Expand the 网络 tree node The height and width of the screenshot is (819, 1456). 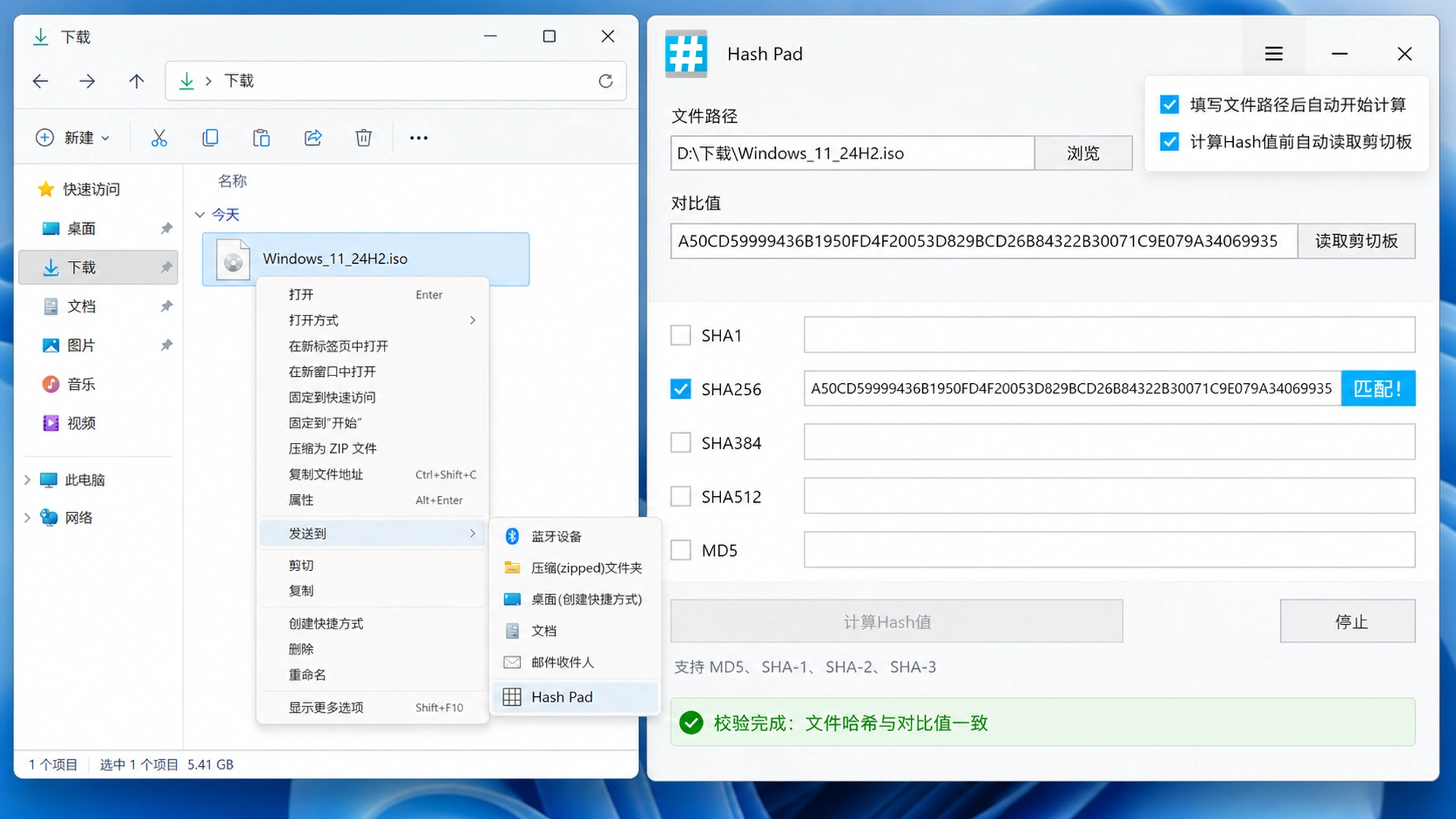pyautogui.click(x=27, y=518)
